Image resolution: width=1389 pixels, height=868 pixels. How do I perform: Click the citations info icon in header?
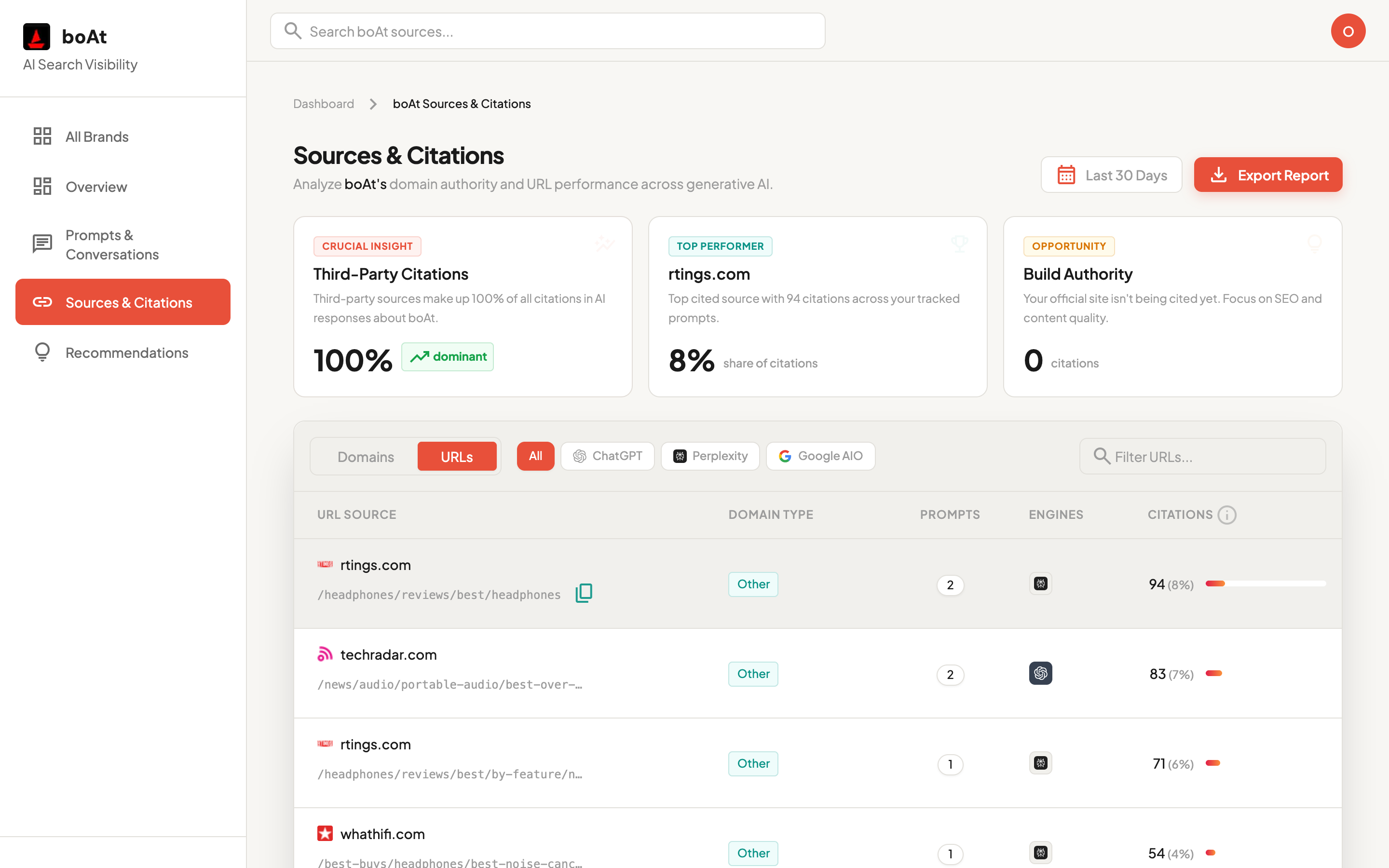point(1226,515)
